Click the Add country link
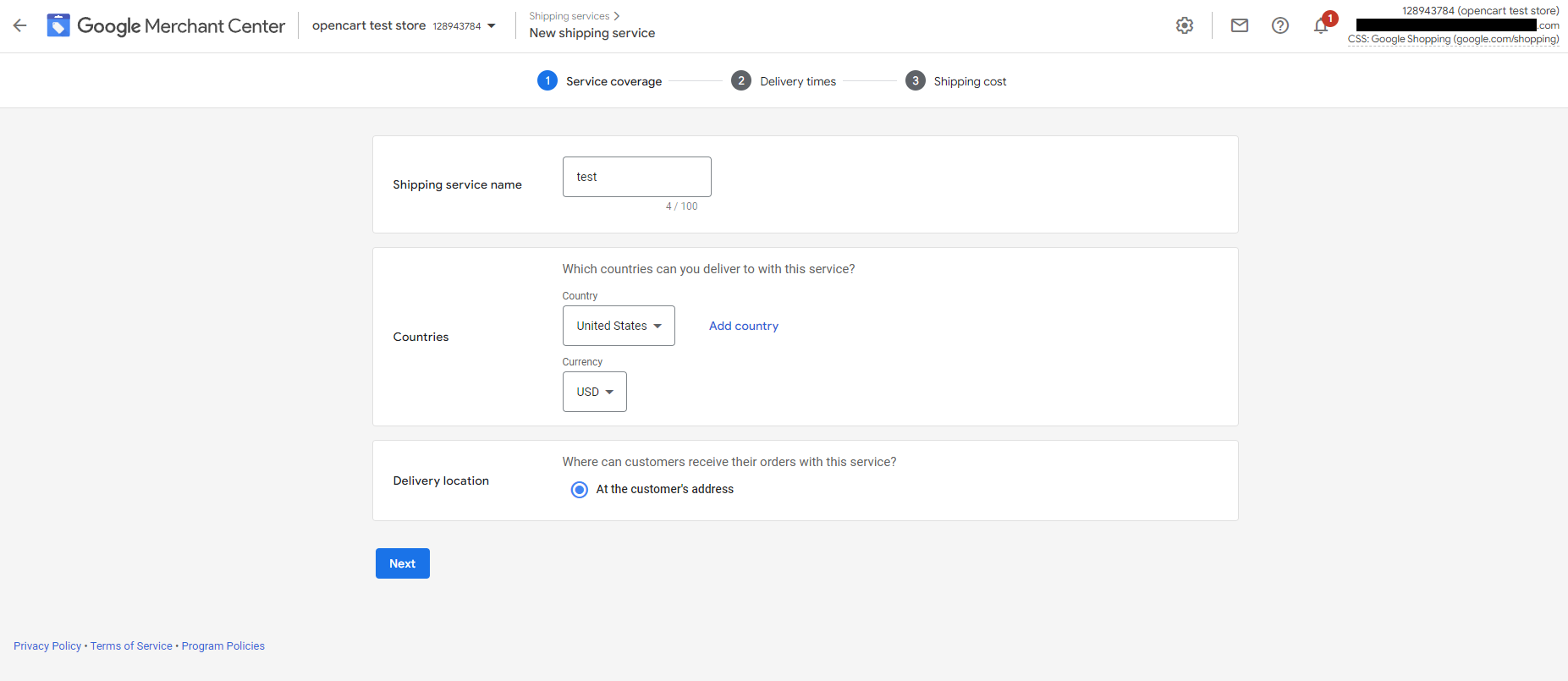The width and height of the screenshot is (1568, 681). (x=744, y=326)
